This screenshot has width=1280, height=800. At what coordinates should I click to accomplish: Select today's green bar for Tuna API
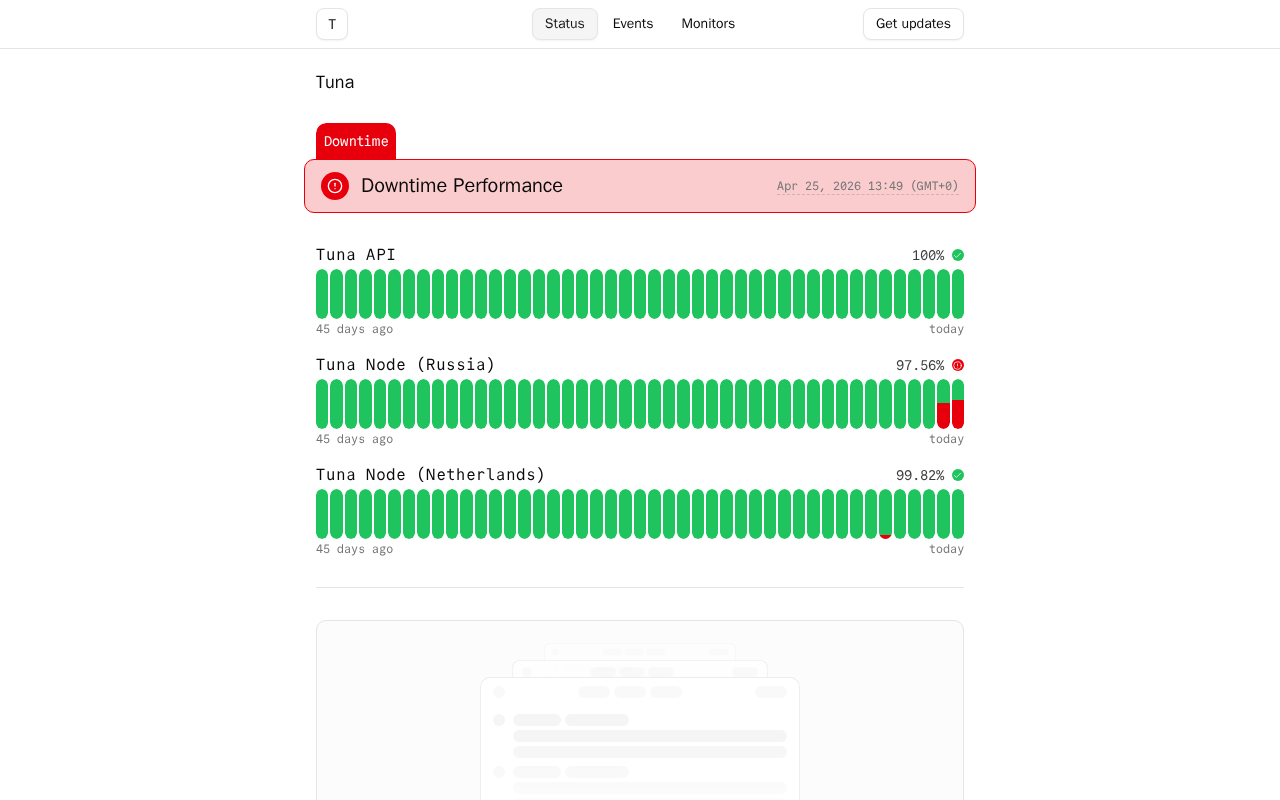click(x=958, y=294)
